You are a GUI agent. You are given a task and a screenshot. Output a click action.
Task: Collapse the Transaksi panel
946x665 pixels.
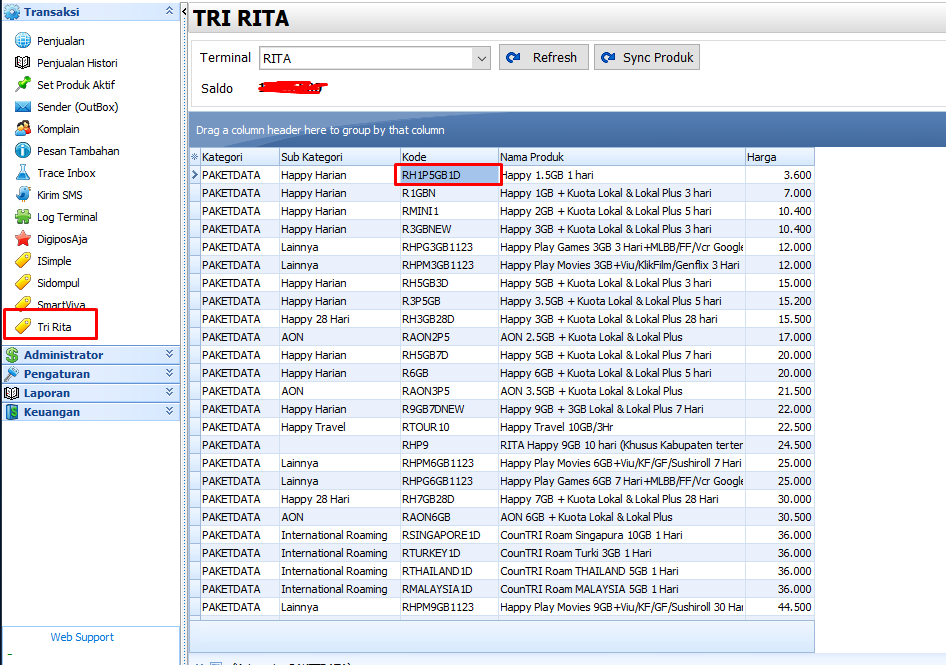pos(170,11)
